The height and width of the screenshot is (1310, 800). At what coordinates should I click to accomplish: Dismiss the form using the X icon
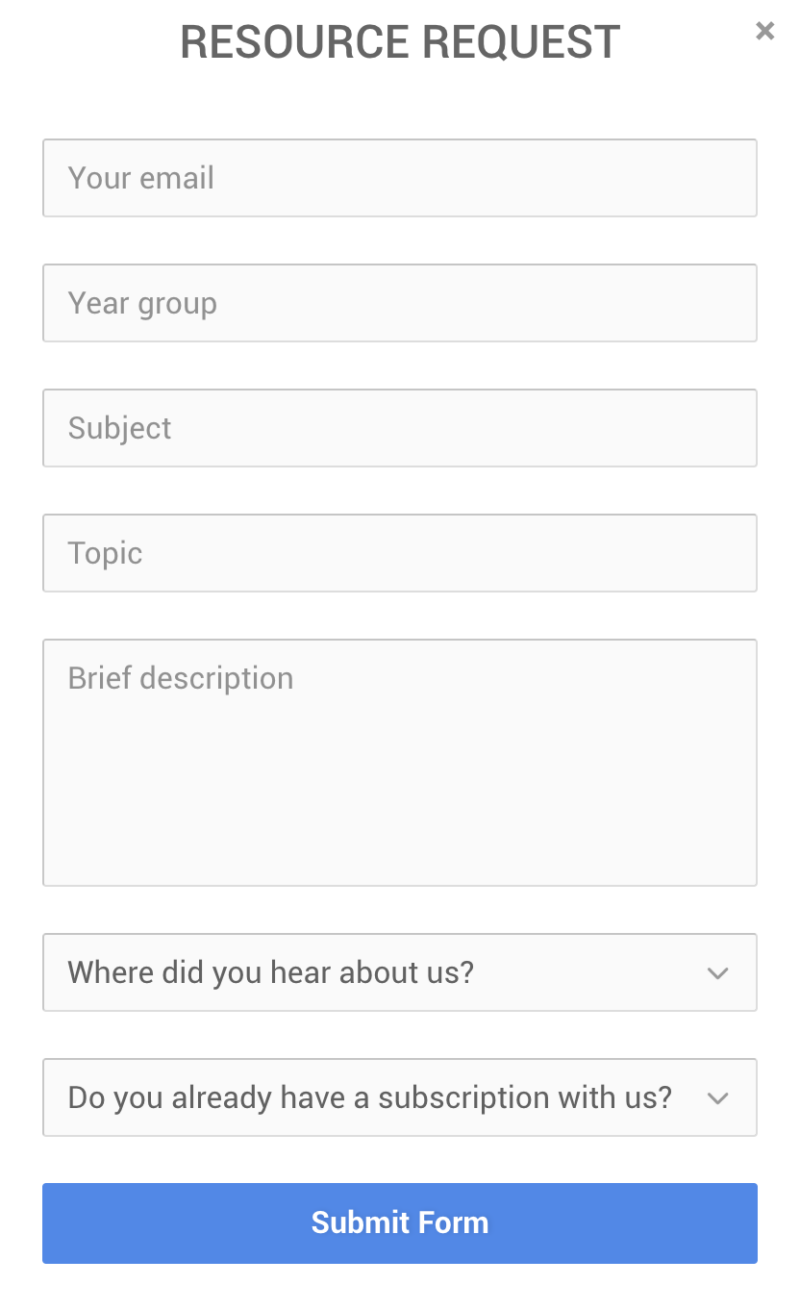(765, 31)
